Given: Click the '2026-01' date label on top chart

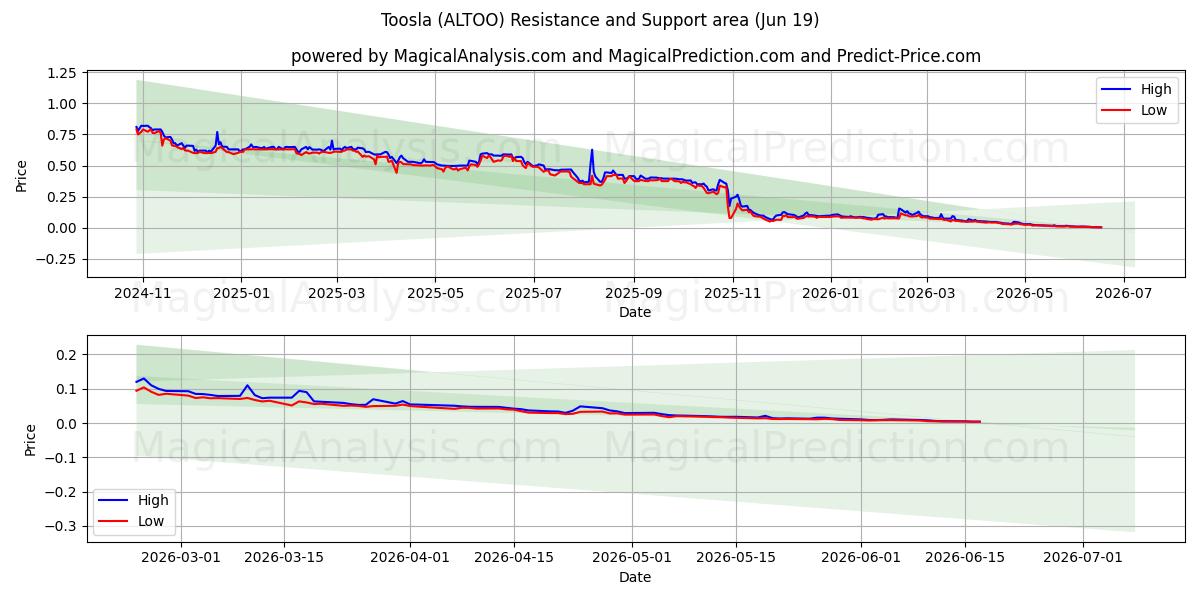Looking at the screenshot, I should tap(830, 294).
